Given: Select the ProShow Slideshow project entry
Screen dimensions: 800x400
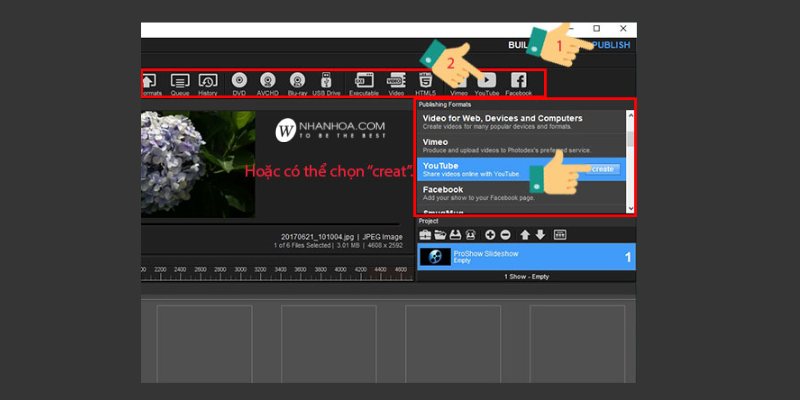Looking at the screenshot, I should point(527,257).
